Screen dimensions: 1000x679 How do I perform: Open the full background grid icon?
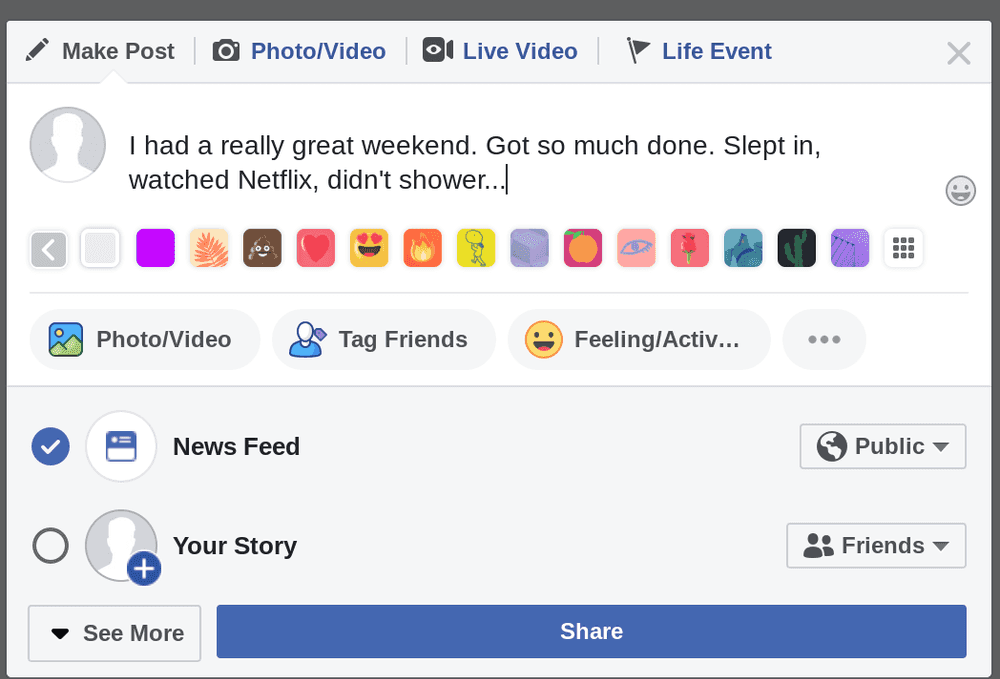point(903,248)
